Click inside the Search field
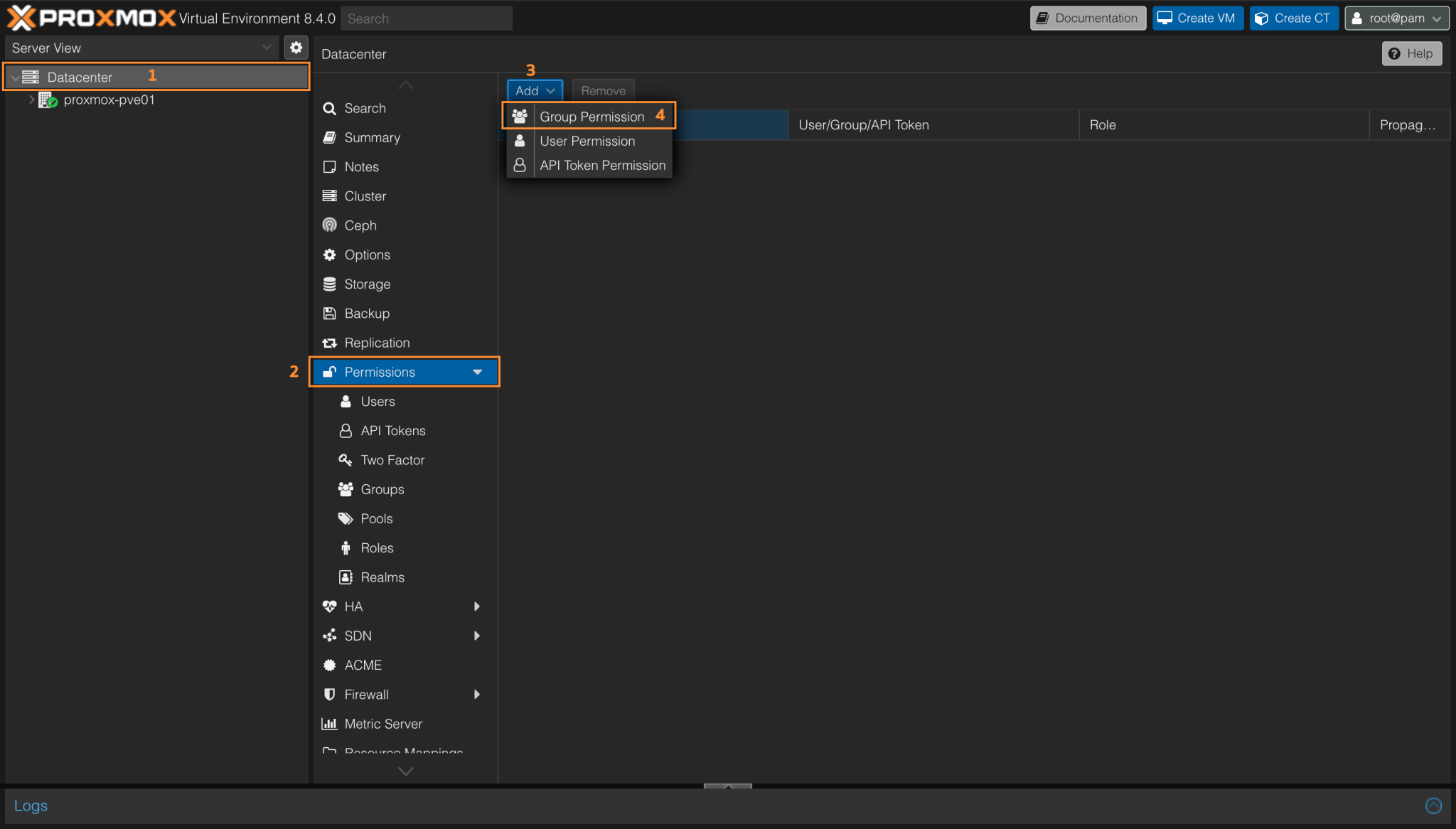 [x=425, y=18]
